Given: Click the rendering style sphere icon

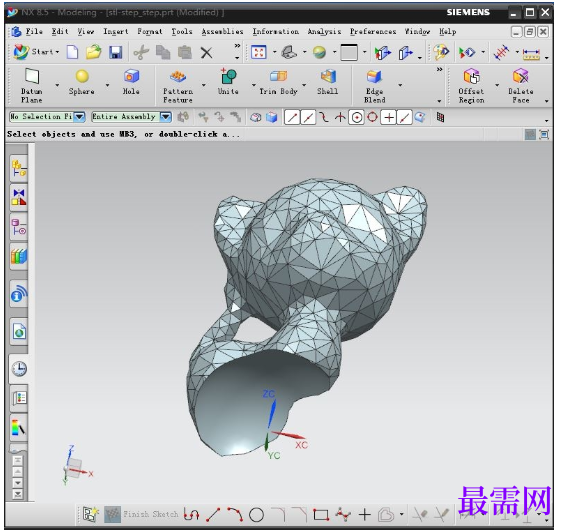Looking at the screenshot, I should click(320, 52).
